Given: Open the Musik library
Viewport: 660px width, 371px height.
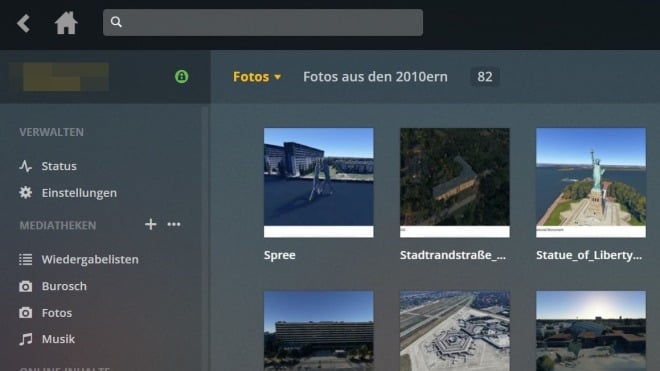Looking at the screenshot, I should 58,339.
